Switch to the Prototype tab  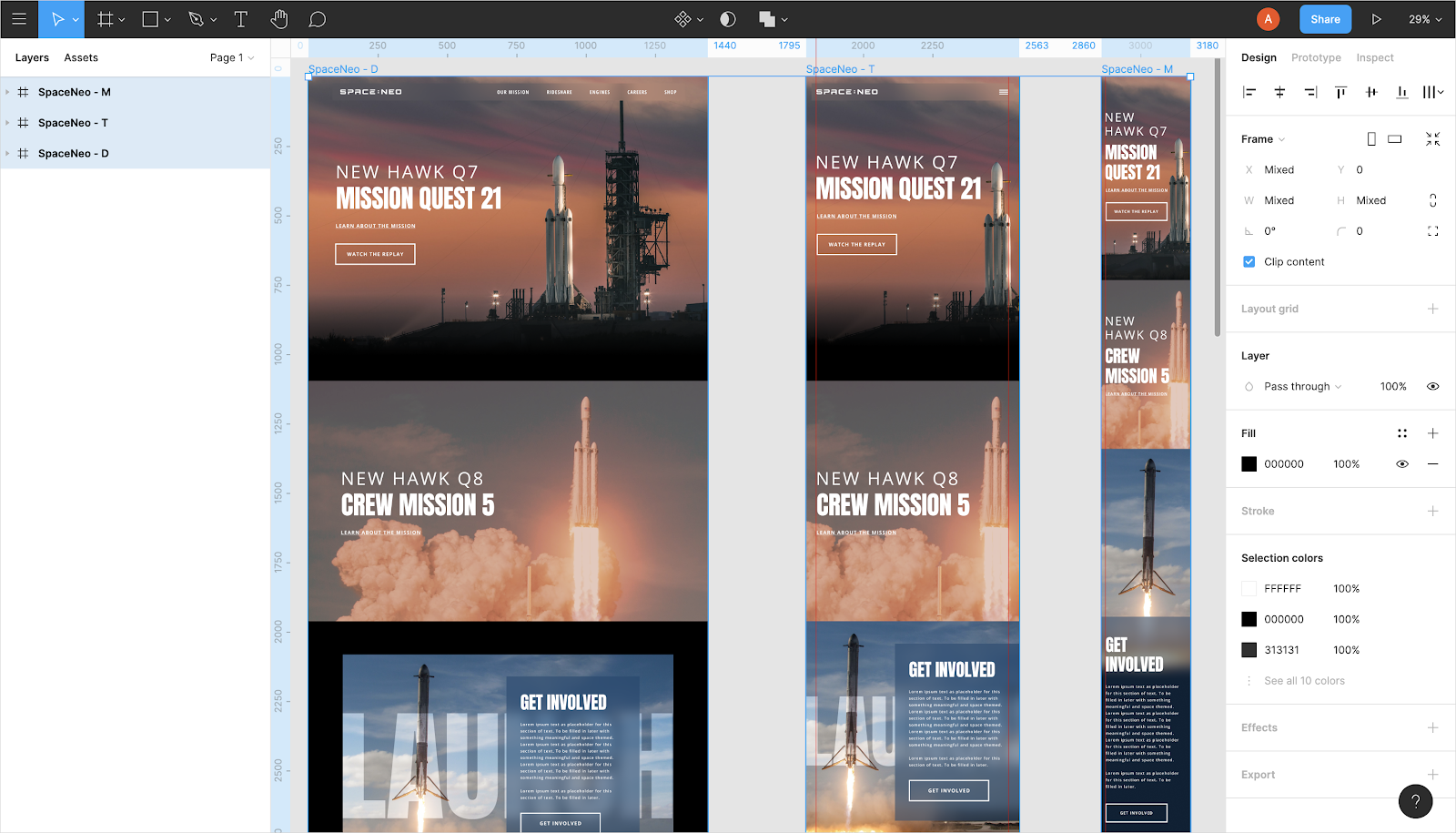[1316, 57]
